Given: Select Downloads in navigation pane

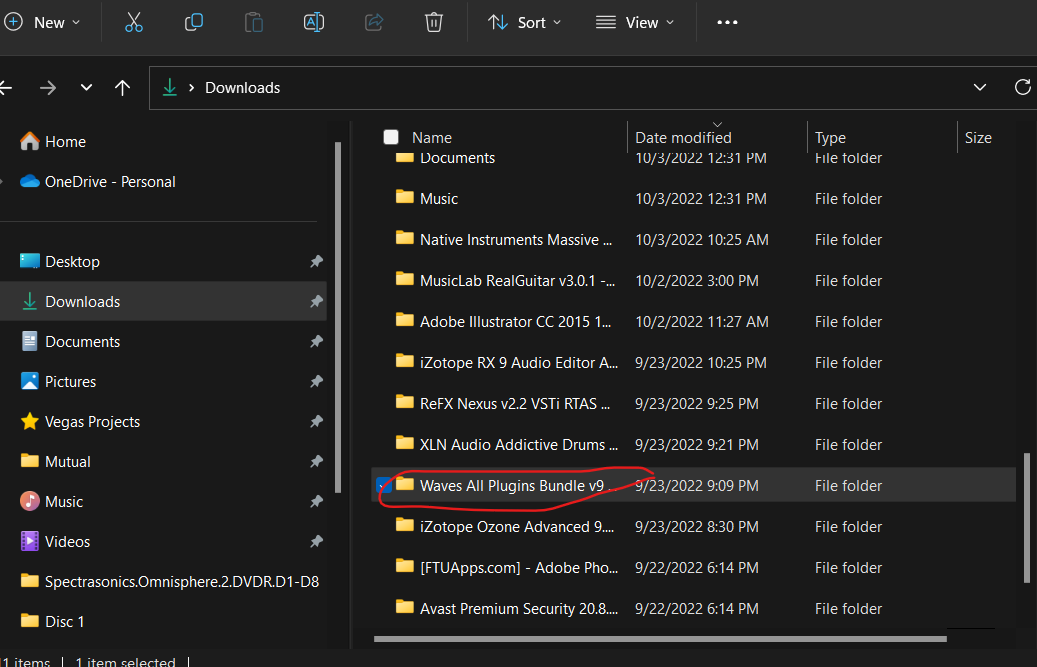Looking at the screenshot, I should pyautogui.click(x=163, y=301).
